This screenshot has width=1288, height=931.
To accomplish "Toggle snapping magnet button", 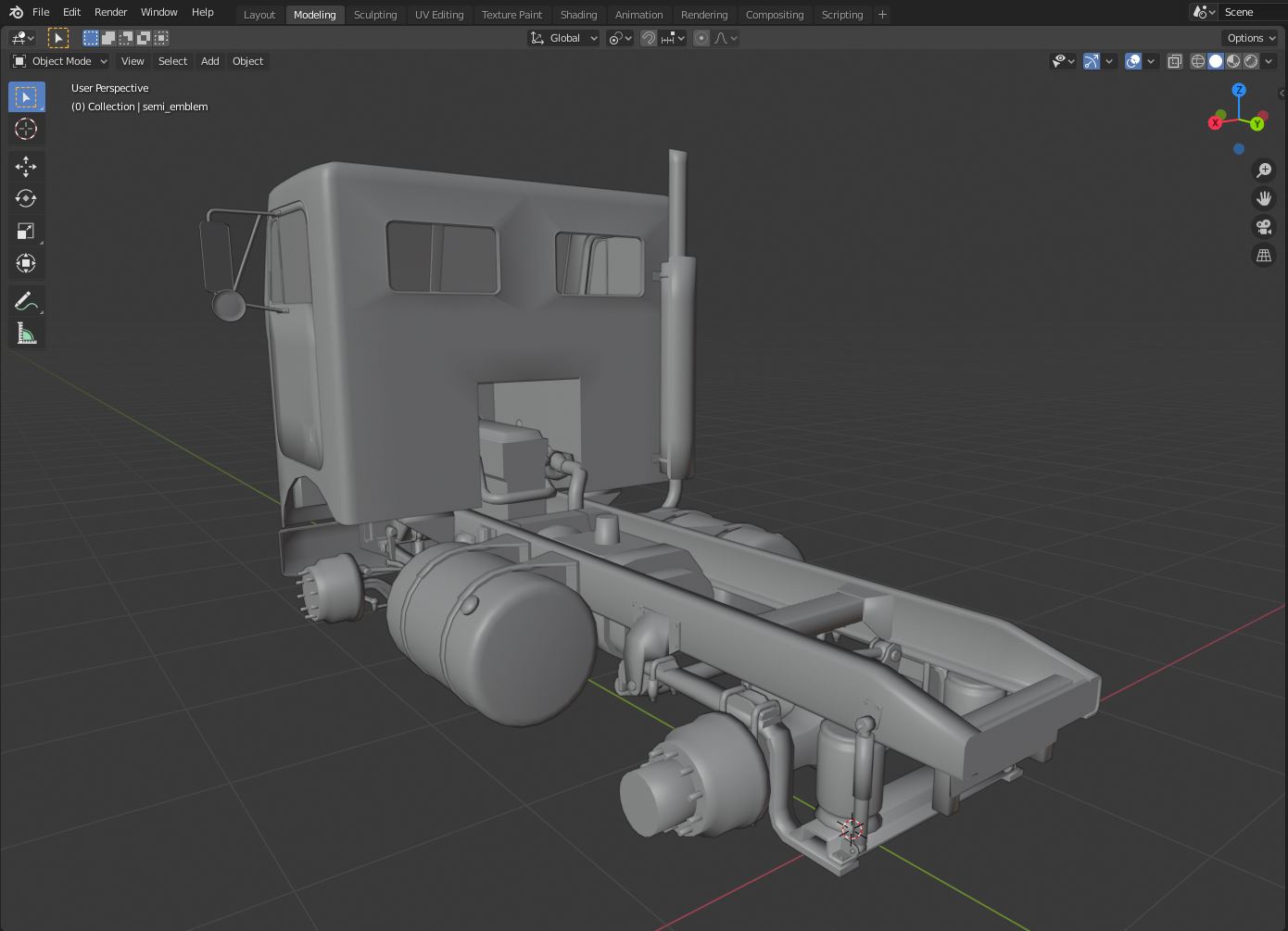I will 649,38.
